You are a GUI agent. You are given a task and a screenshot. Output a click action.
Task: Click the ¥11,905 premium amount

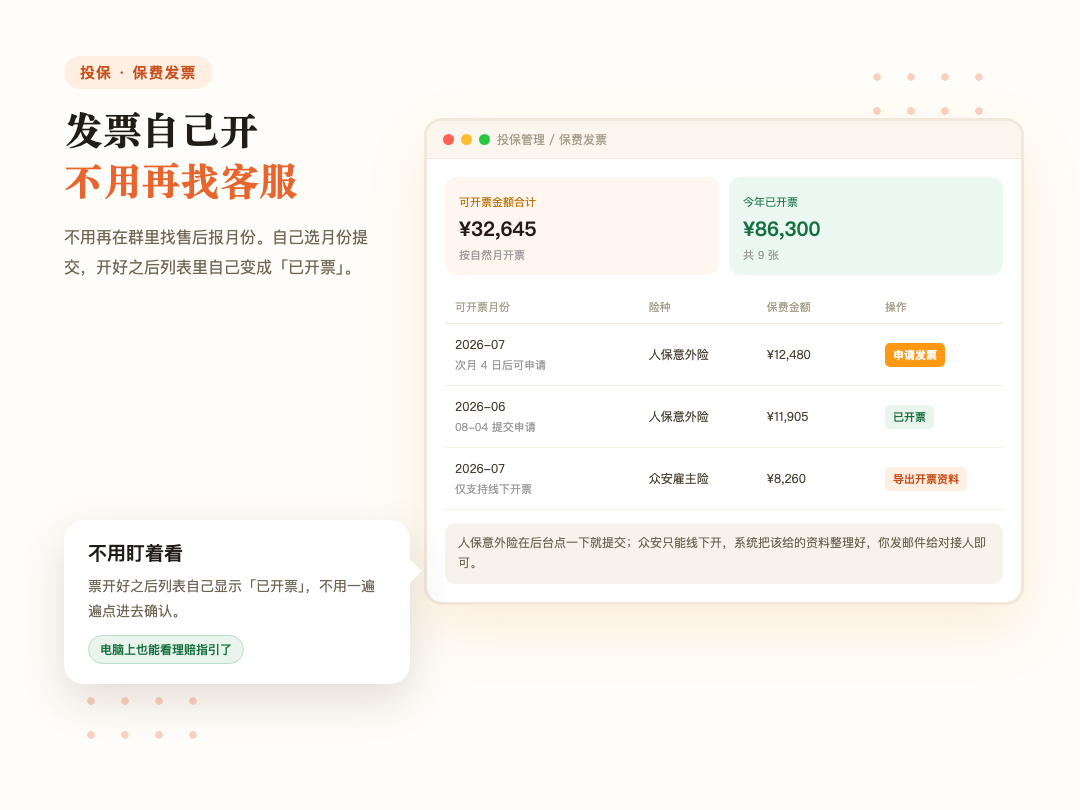coord(787,417)
